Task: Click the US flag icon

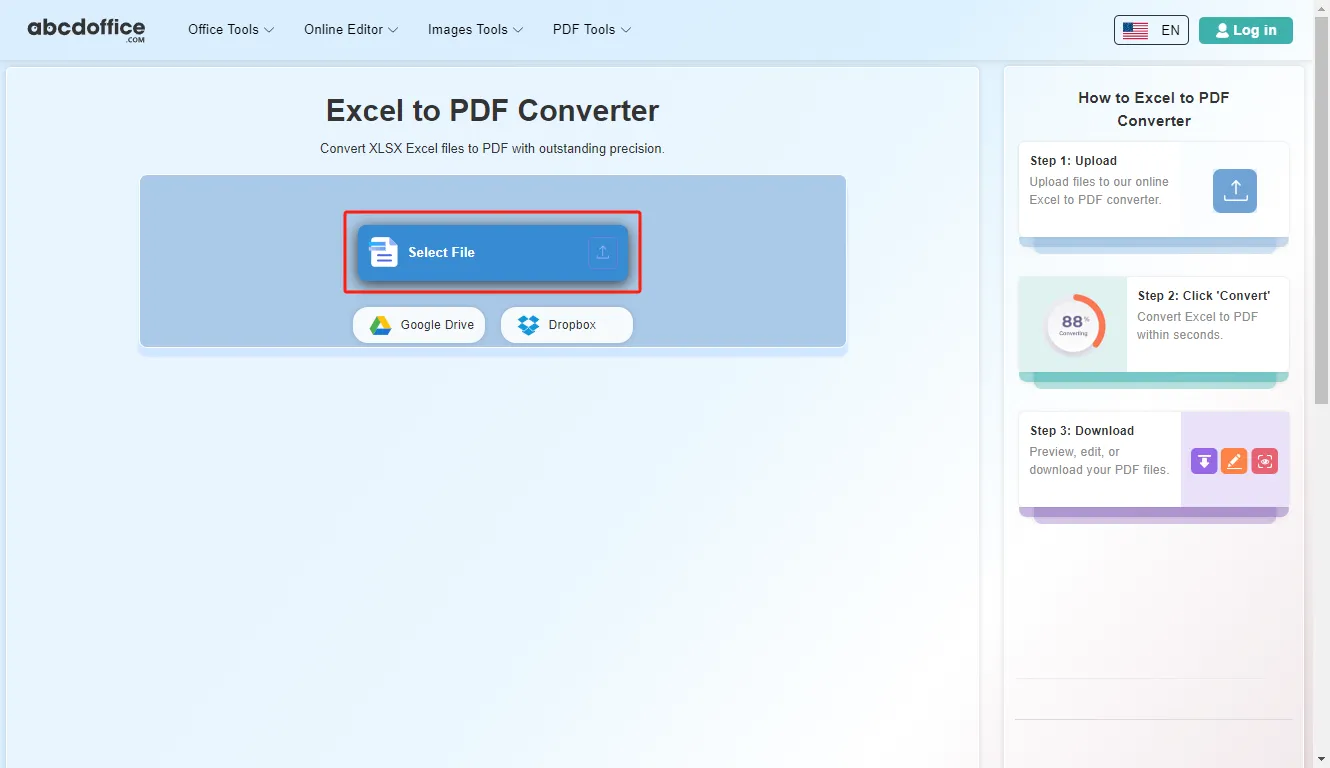Action: [1135, 31]
